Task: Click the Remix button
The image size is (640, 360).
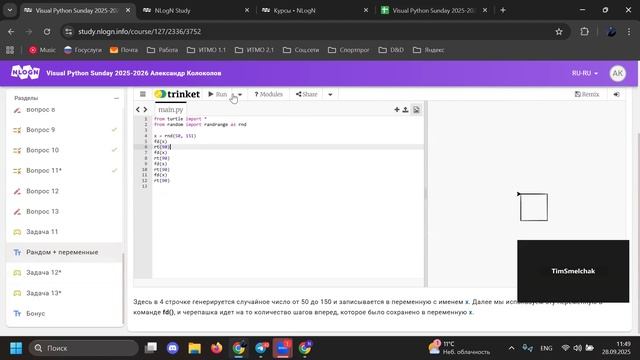Action: click(x=587, y=94)
